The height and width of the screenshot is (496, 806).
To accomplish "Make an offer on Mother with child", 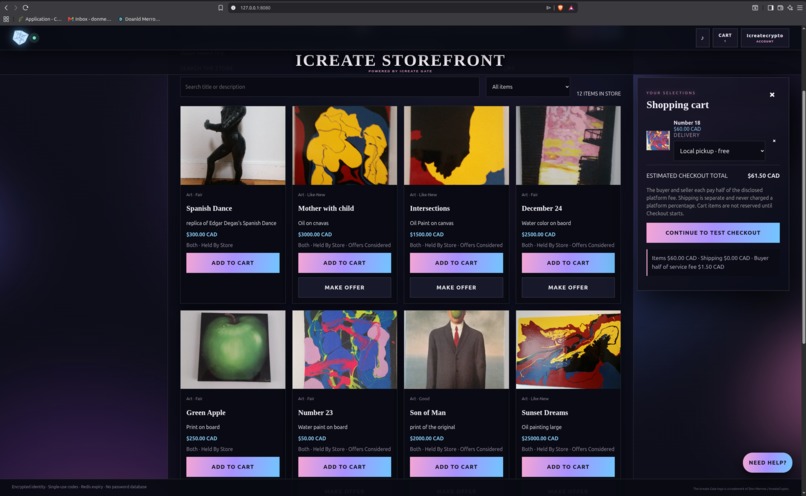I will [x=344, y=287].
